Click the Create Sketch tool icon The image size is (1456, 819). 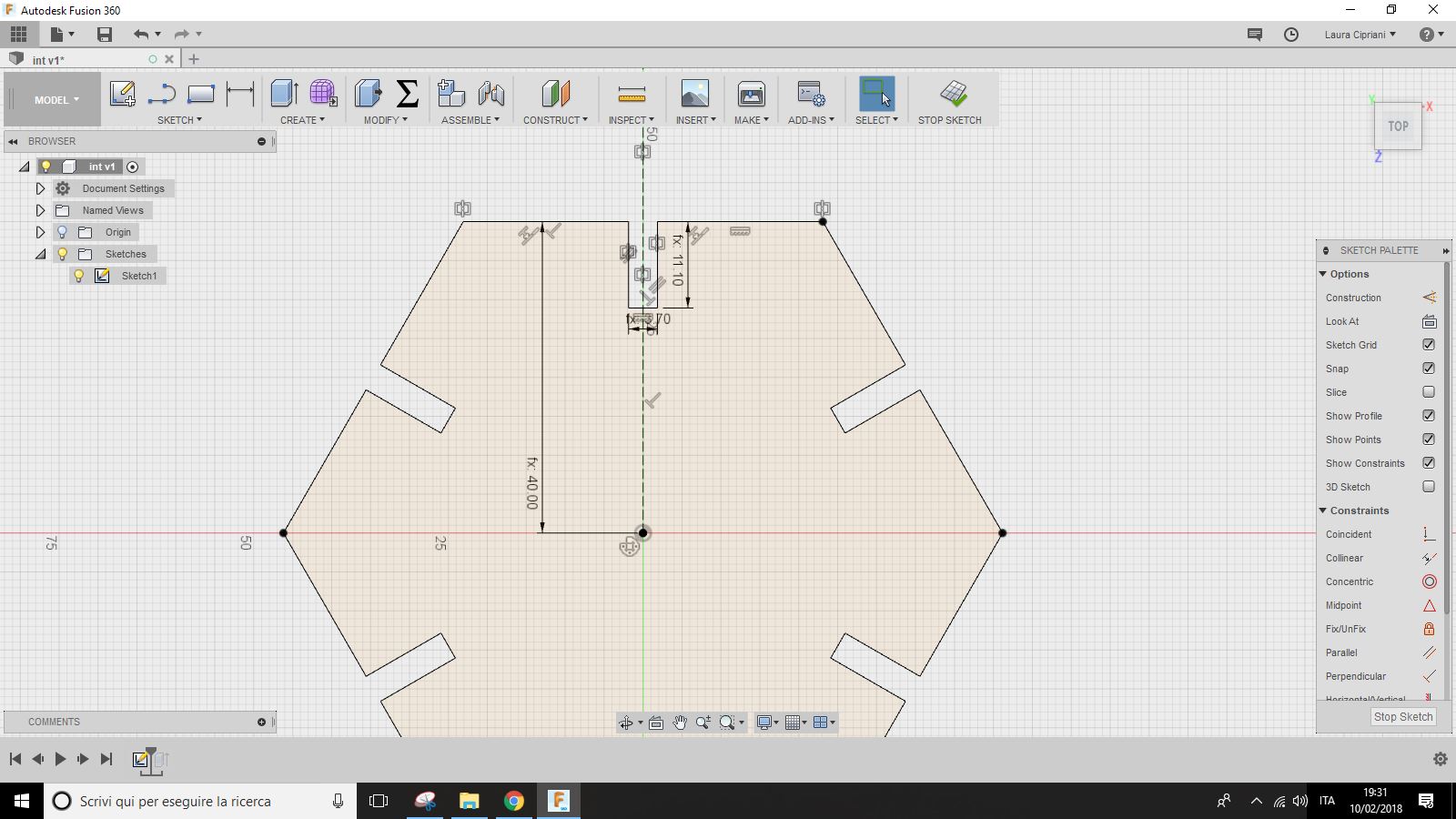122,93
